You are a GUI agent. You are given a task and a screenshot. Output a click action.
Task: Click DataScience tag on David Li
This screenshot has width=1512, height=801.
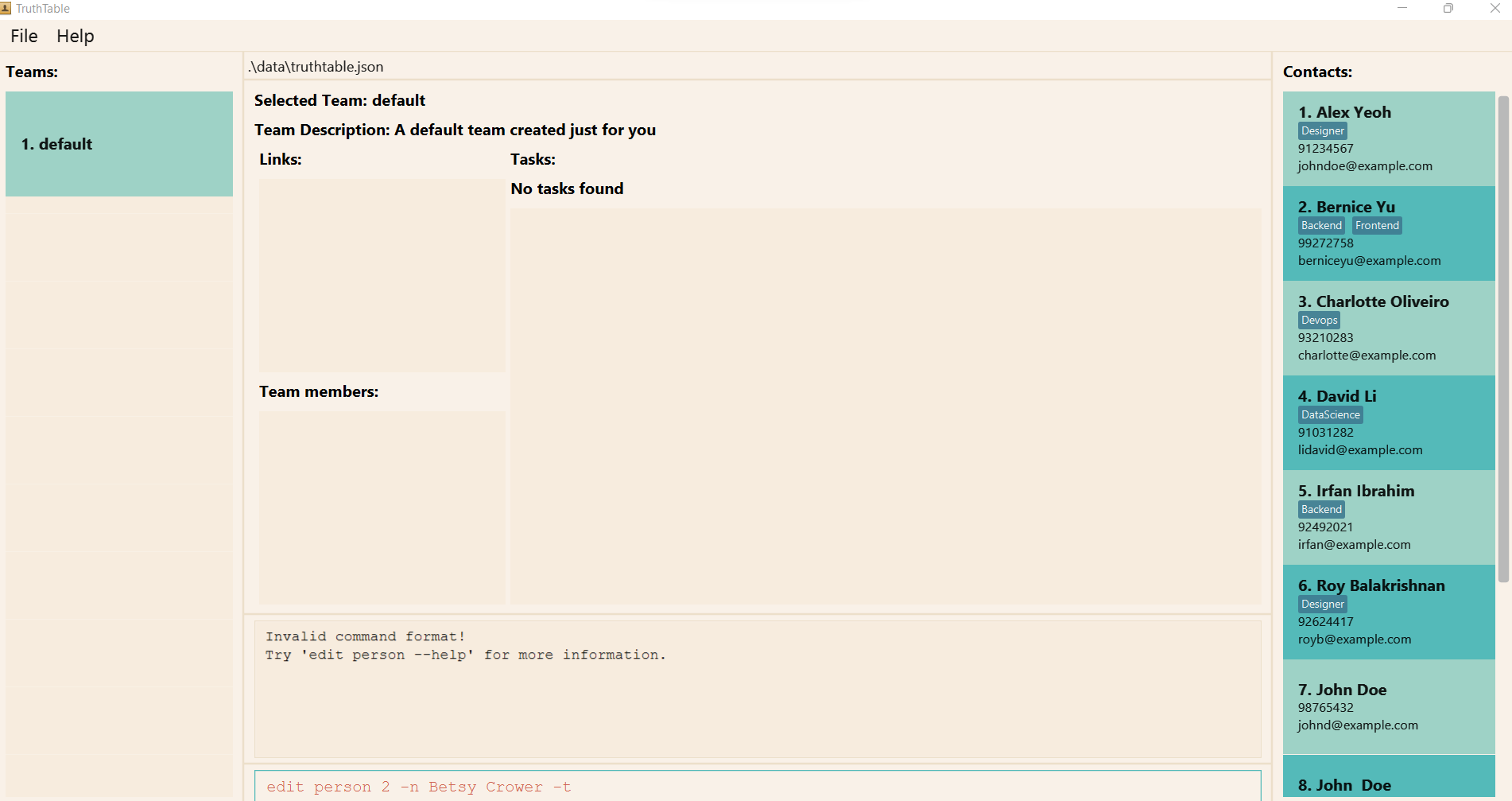(x=1331, y=415)
